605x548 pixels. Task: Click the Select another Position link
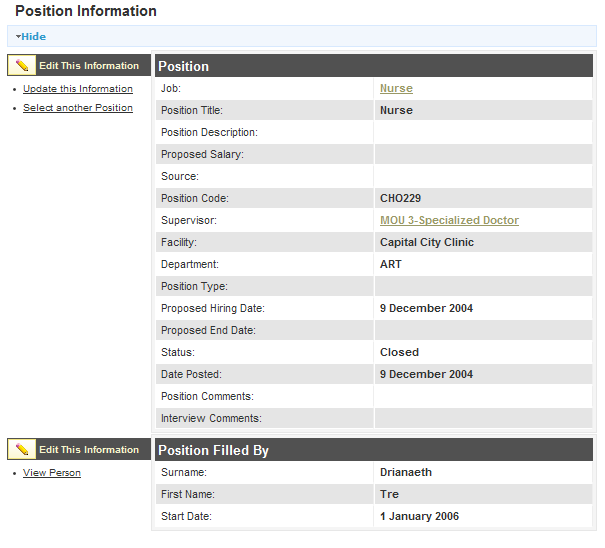click(78, 108)
